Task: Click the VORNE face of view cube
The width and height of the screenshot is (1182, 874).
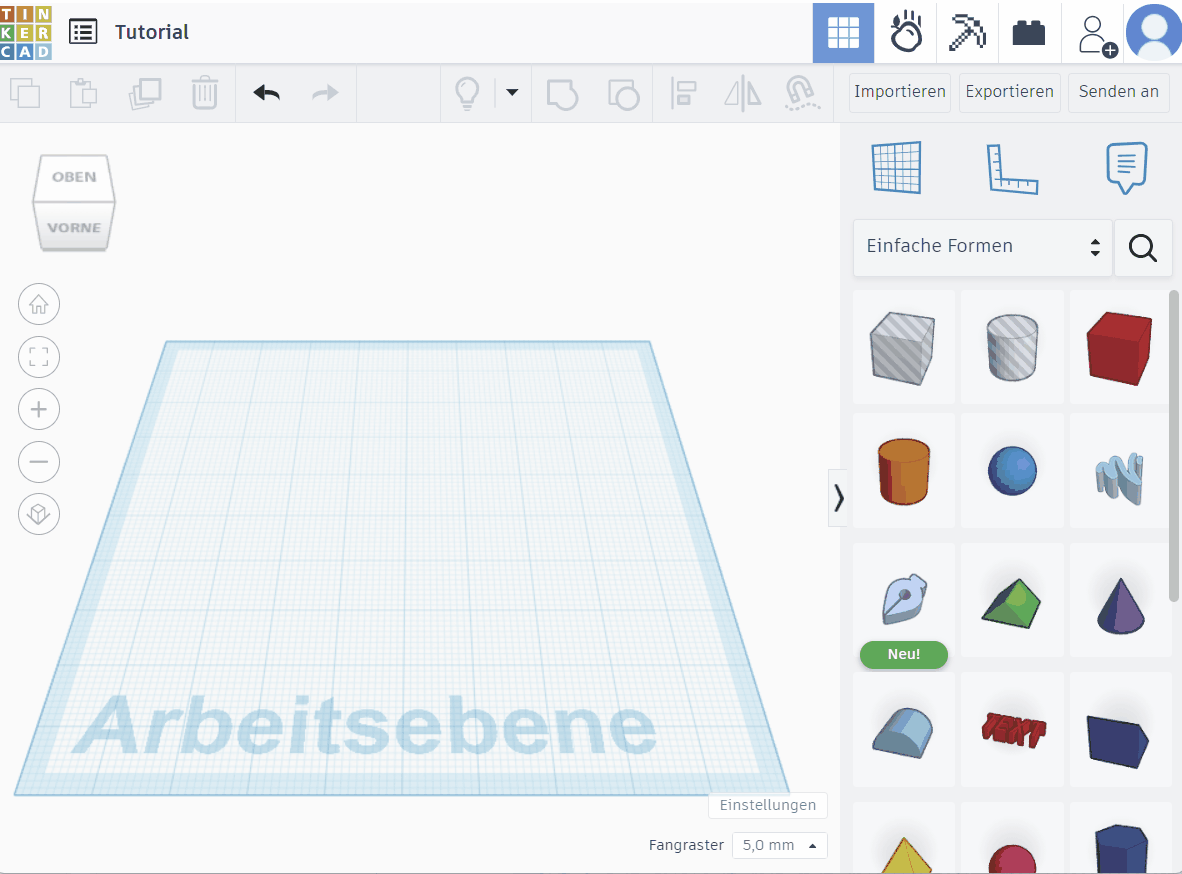Action: 74,226
